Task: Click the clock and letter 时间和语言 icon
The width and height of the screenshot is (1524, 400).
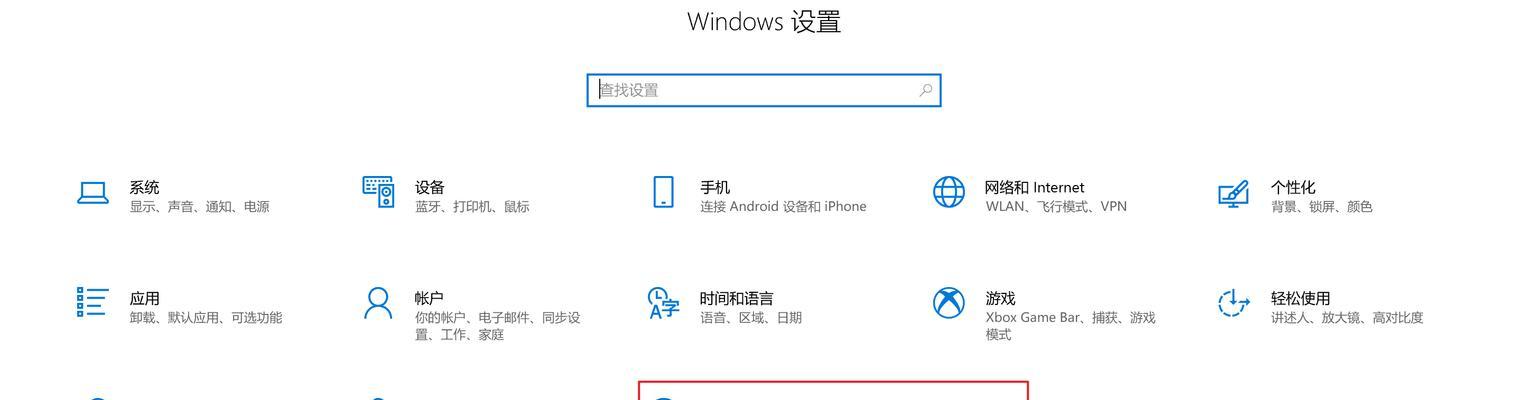Action: click(x=664, y=303)
